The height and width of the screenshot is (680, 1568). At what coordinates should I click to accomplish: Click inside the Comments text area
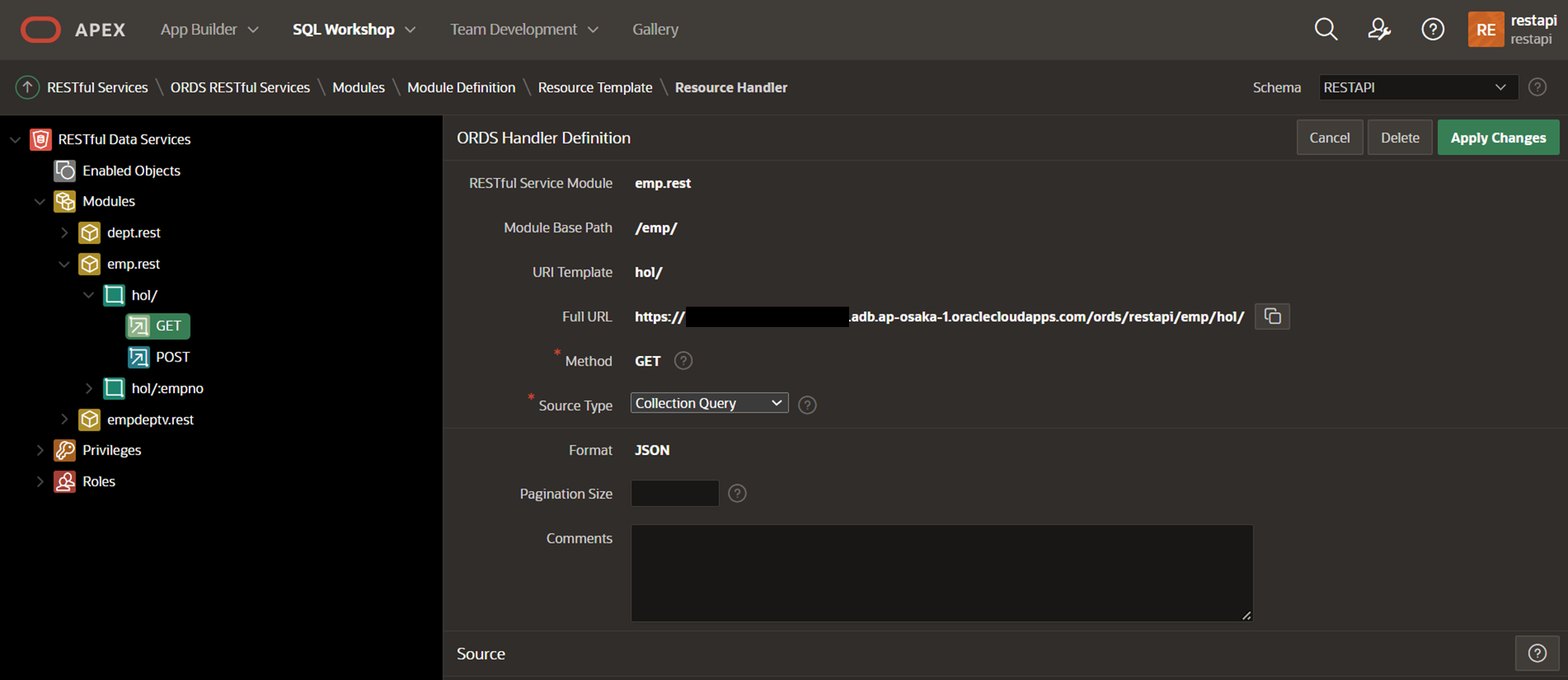tap(942, 573)
